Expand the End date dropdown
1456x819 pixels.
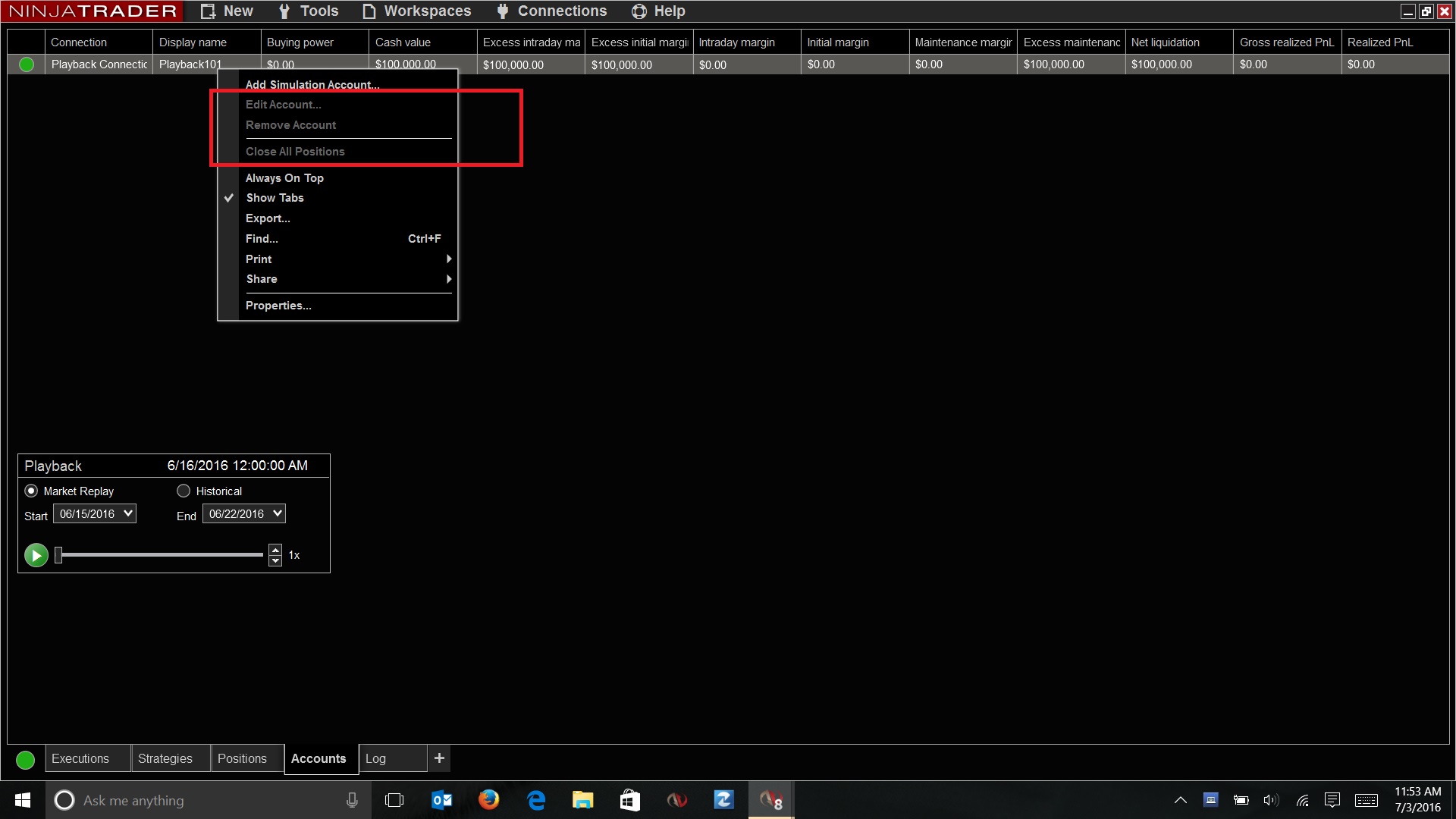(278, 513)
